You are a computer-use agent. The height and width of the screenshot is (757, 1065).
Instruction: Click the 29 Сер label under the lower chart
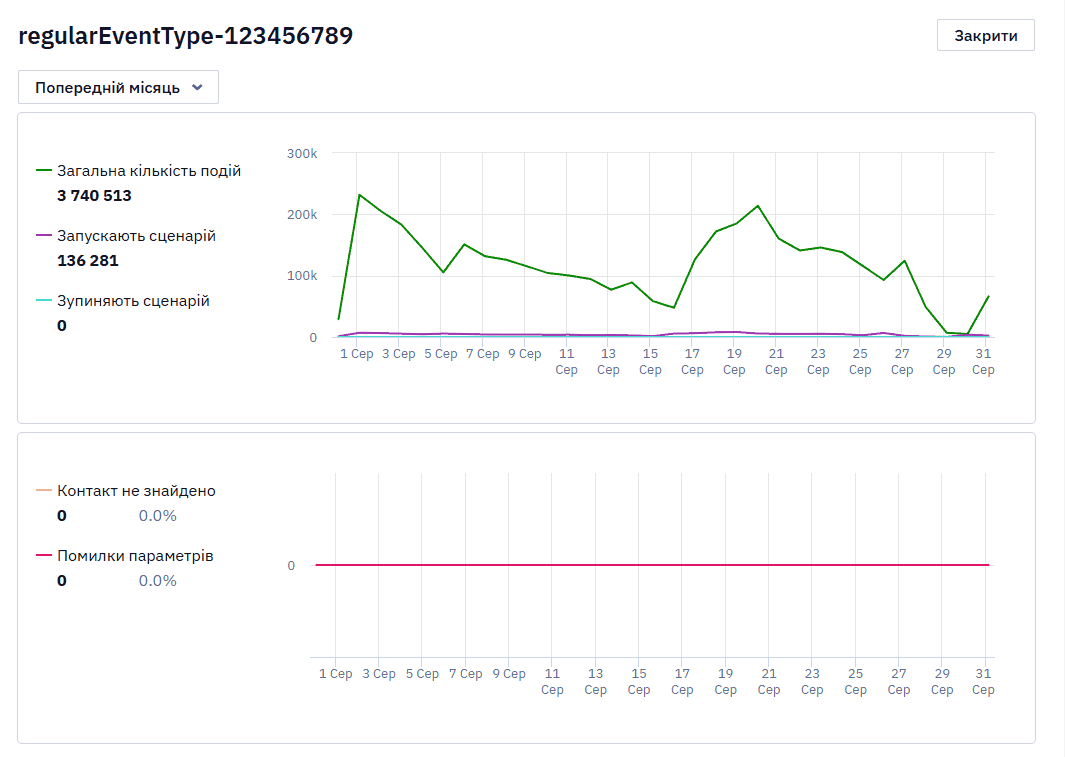[942, 682]
